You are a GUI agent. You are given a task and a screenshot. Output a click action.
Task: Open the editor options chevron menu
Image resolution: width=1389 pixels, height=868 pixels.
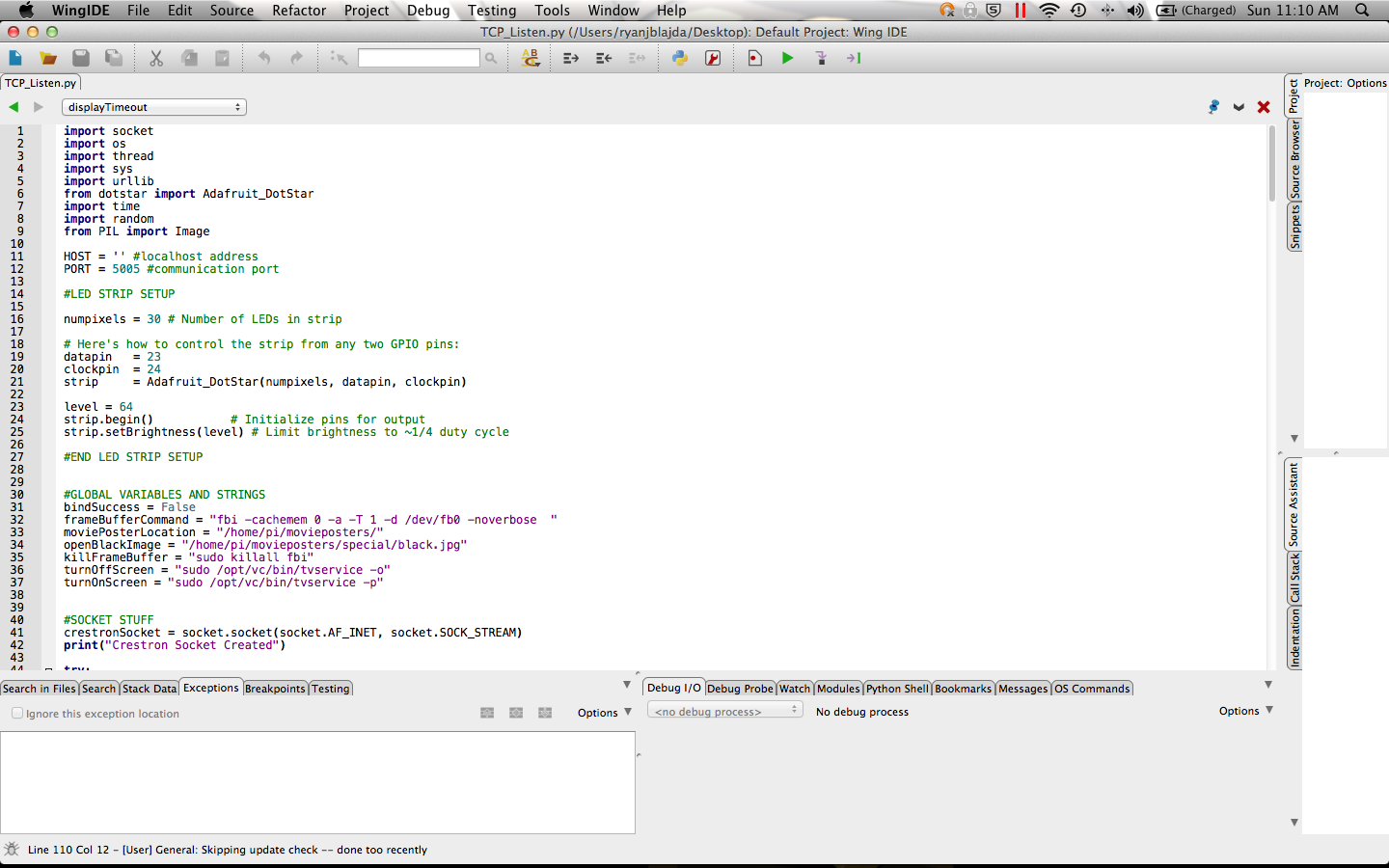point(1239,107)
